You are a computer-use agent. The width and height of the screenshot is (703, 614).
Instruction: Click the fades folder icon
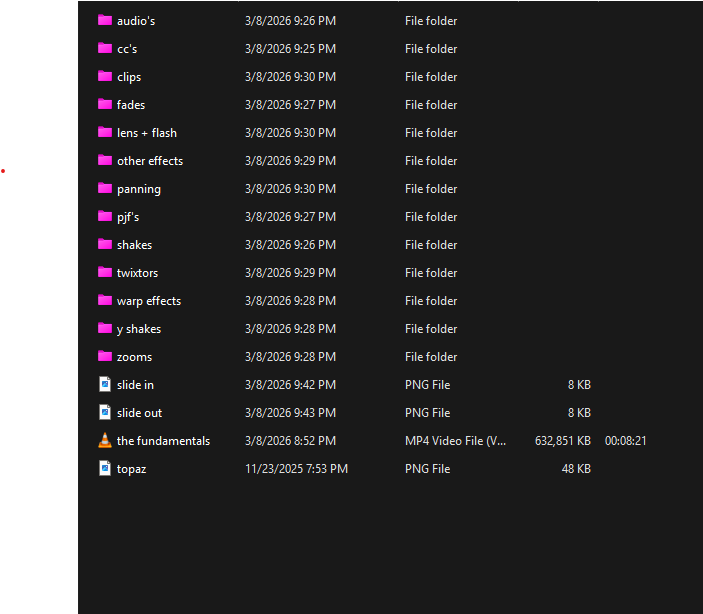(105, 104)
